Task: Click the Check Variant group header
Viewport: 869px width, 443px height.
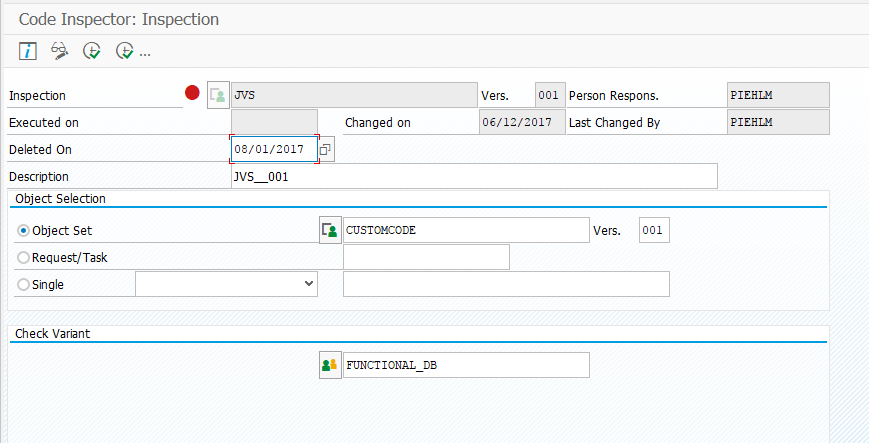Action: coord(53,333)
